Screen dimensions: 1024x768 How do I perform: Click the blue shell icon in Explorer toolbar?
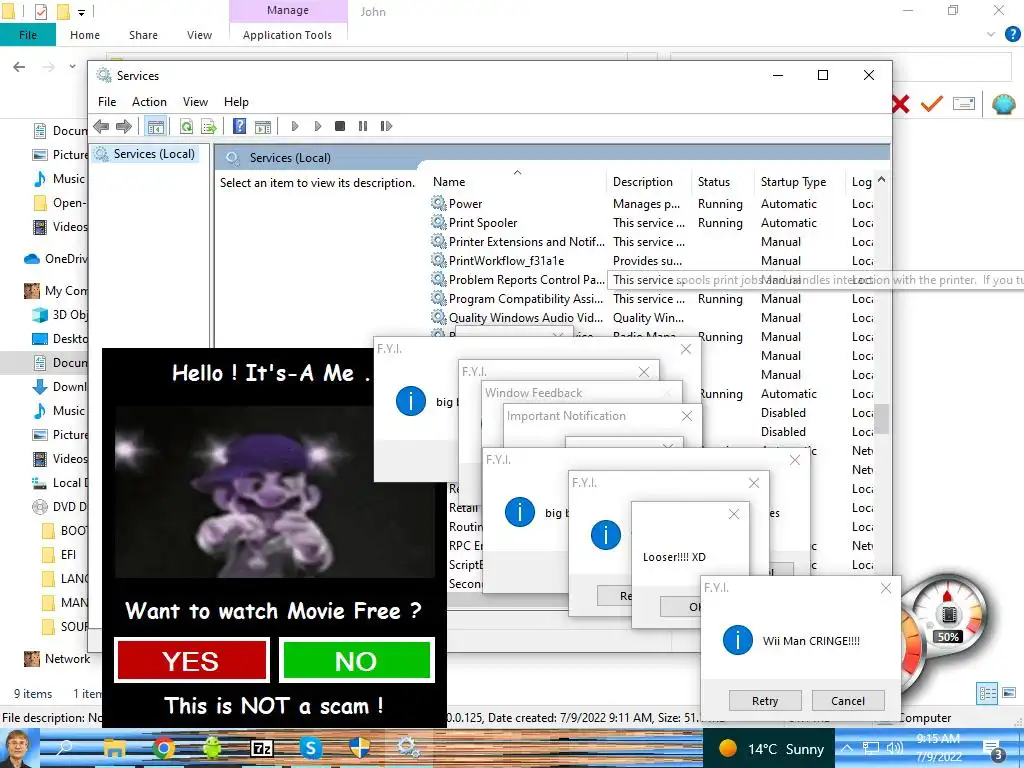pos(1003,104)
